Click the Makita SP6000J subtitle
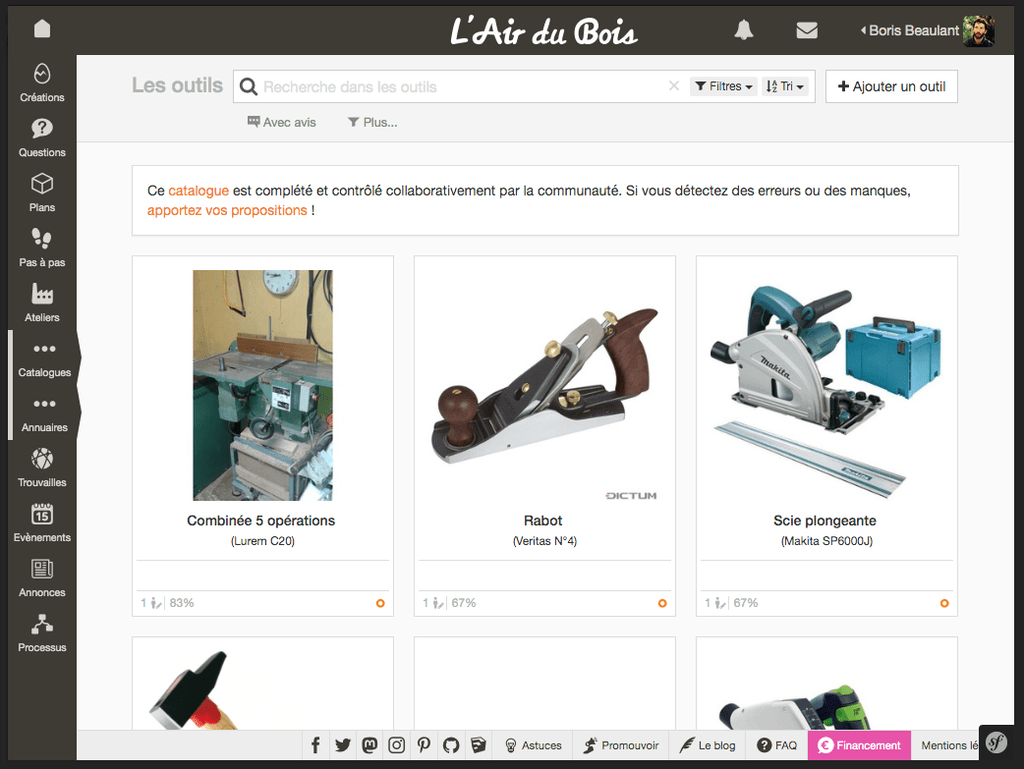 tap(827, 541)
